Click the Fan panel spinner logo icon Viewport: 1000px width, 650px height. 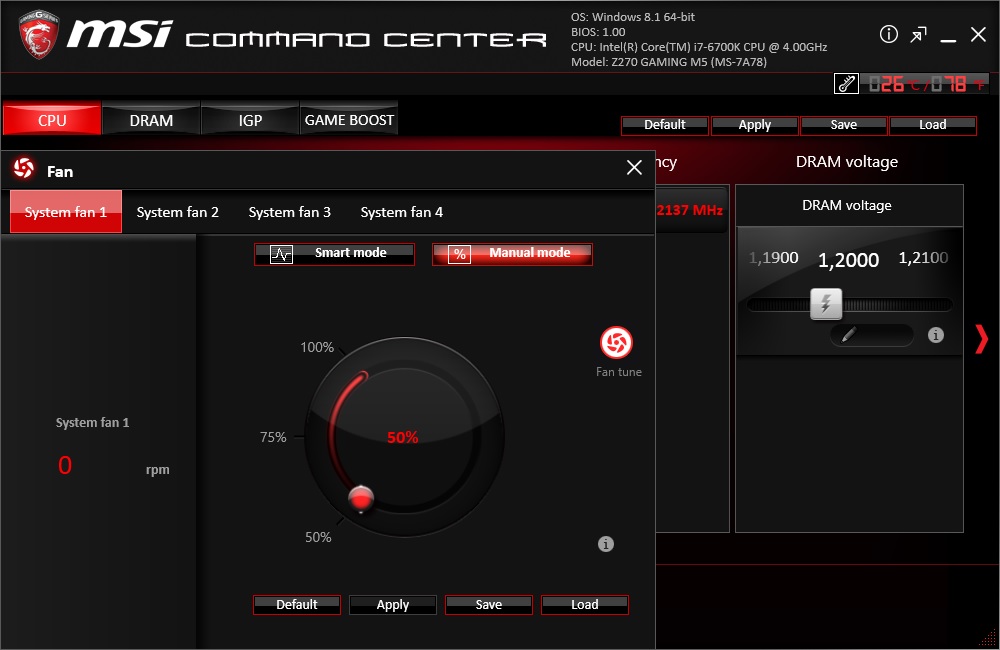24,169
